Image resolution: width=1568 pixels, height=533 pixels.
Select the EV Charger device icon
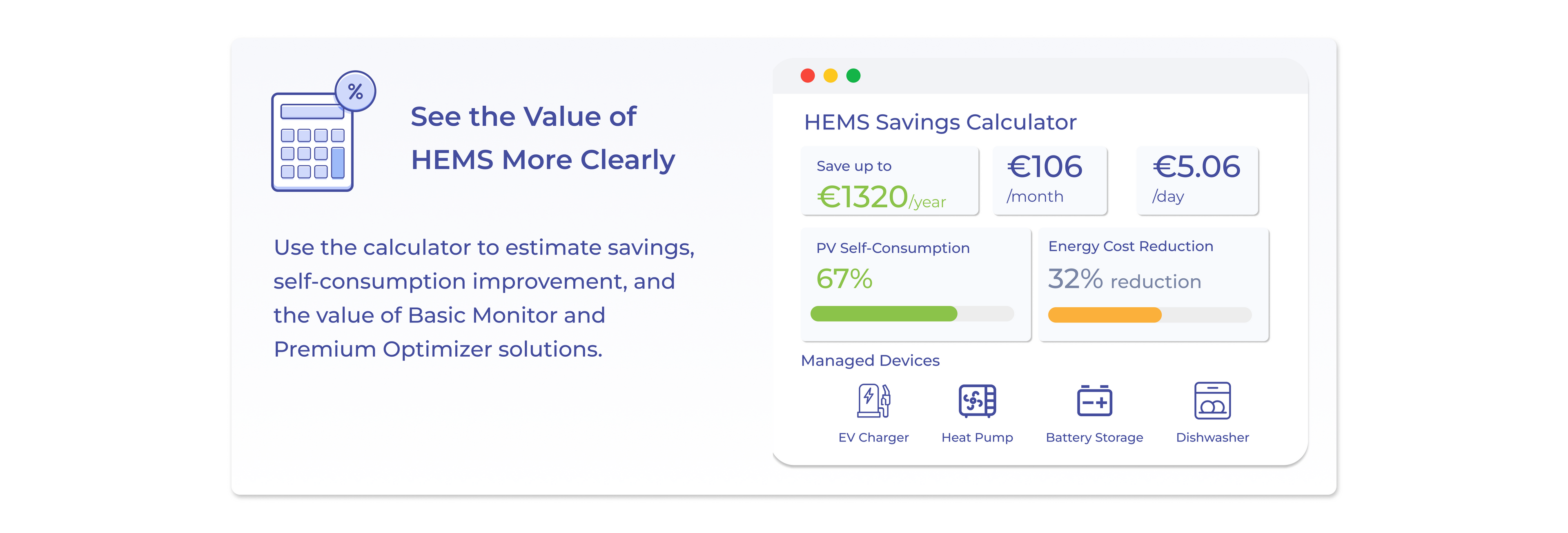click(x=873, y=400)
